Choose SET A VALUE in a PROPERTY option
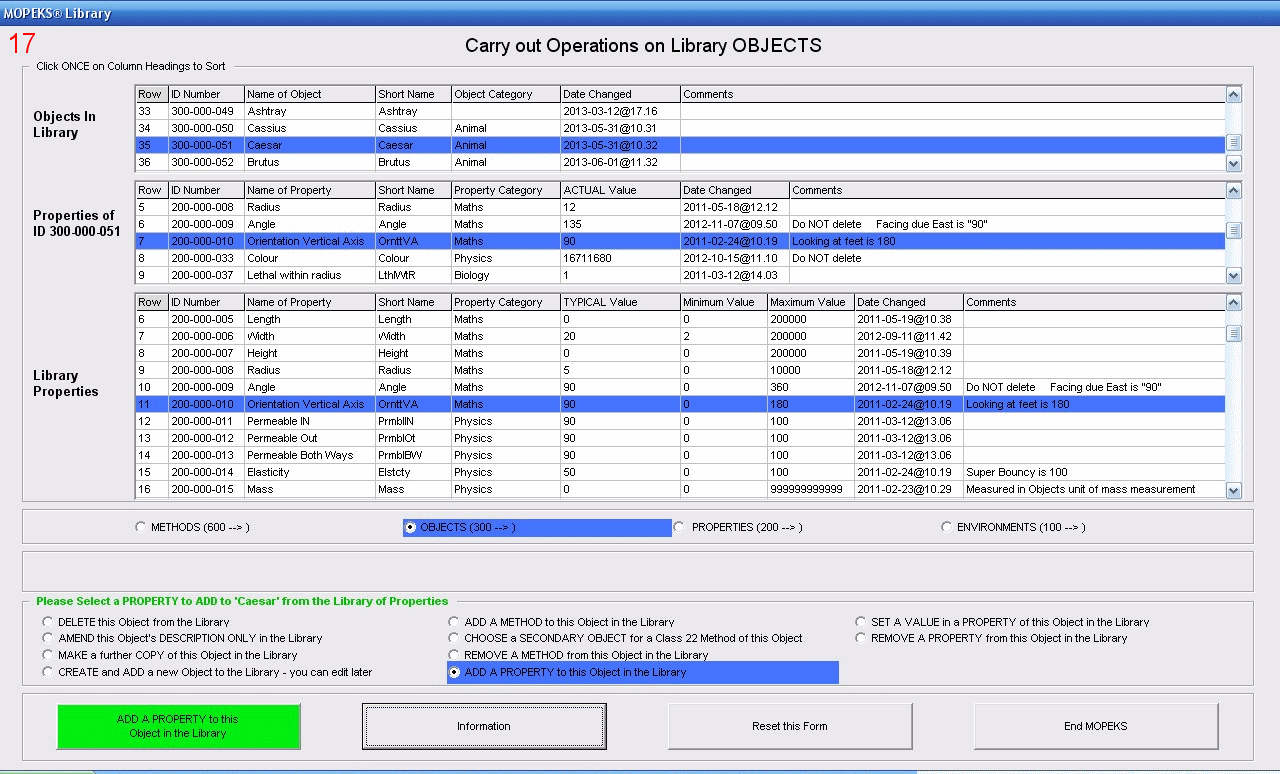Viewport: 1280px width, 774px height. point(861,622)
